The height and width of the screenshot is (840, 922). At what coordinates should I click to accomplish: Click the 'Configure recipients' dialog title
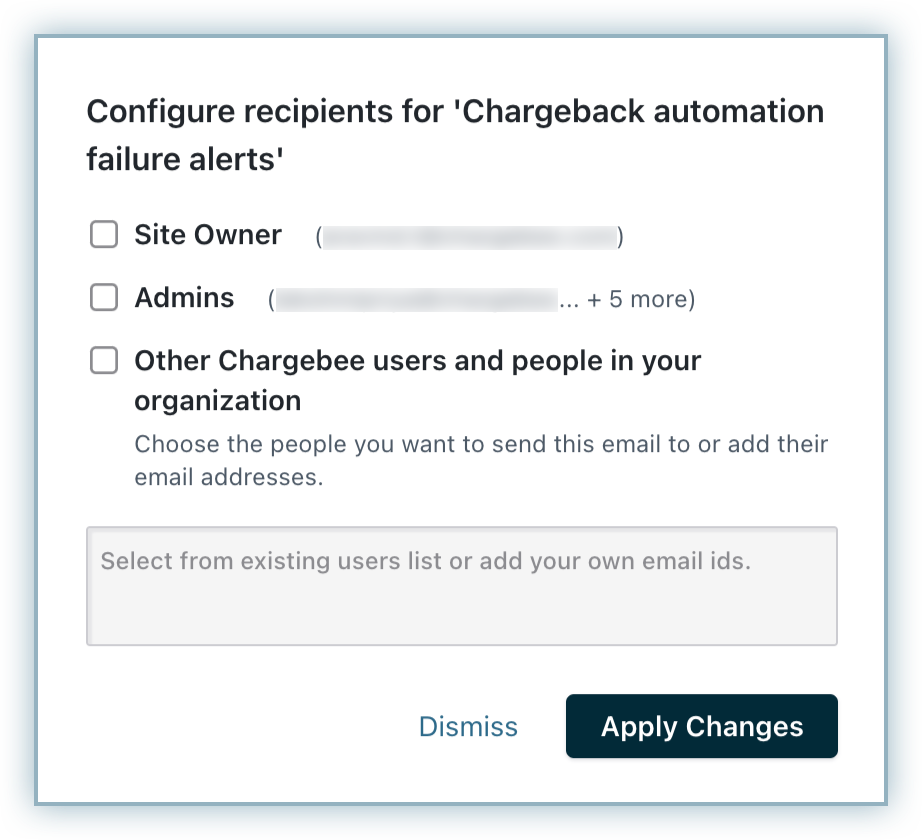coord(455,111)
